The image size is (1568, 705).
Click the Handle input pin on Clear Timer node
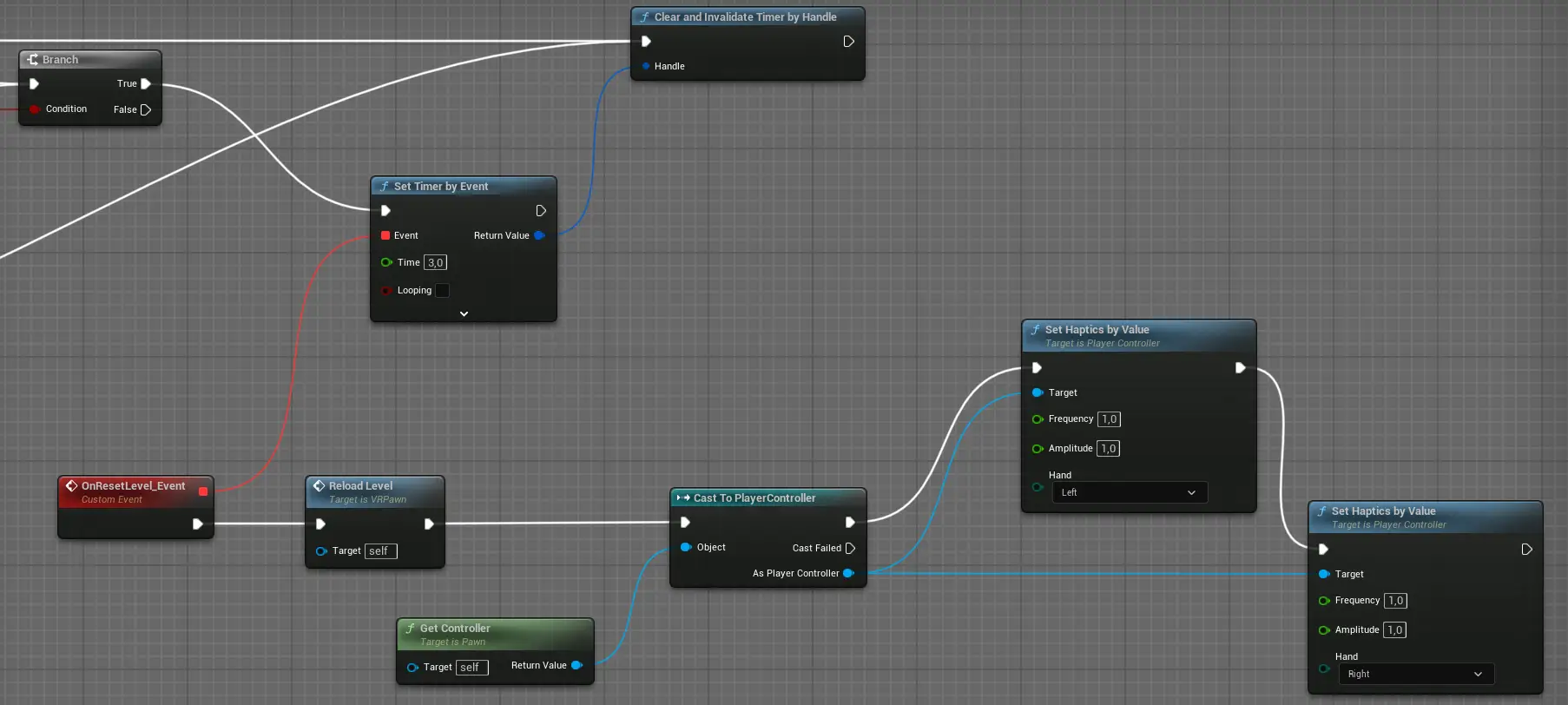[646, 66]
